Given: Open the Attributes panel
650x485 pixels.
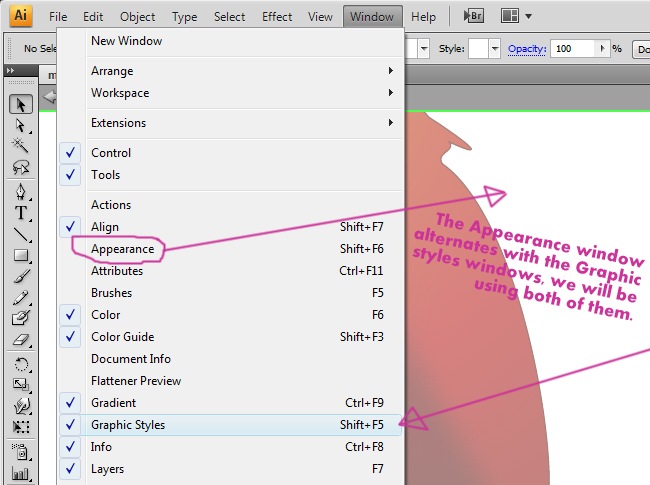Looking at the screenshot, I should 230,271.
